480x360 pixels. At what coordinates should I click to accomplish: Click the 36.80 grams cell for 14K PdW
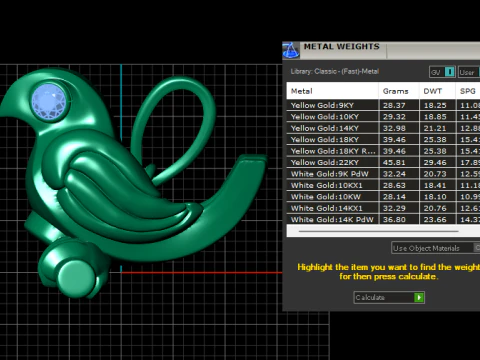(399, 219)
